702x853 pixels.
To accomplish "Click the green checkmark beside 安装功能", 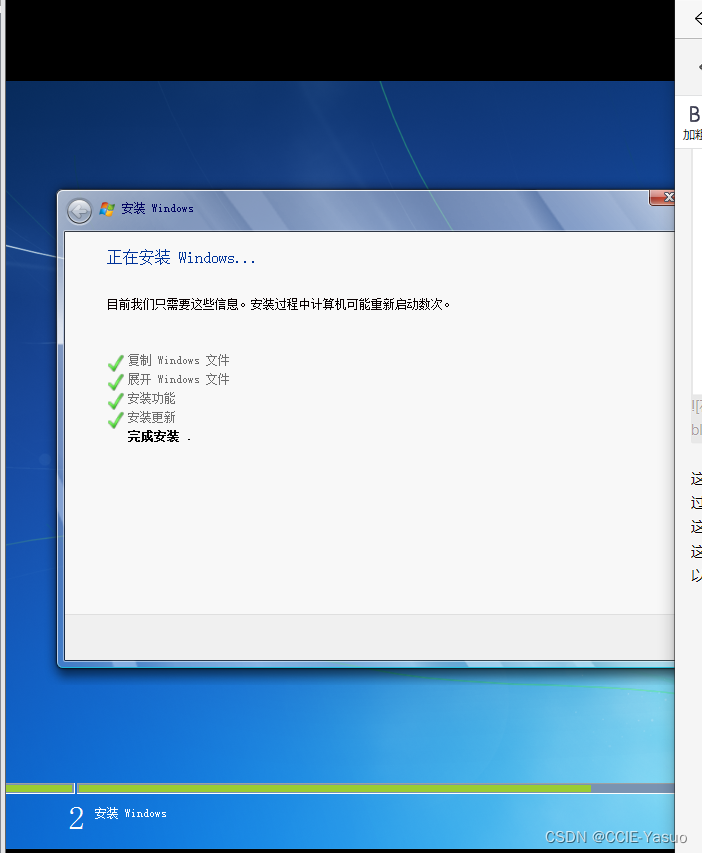I will pyautogui.click(x=115, y=400).
